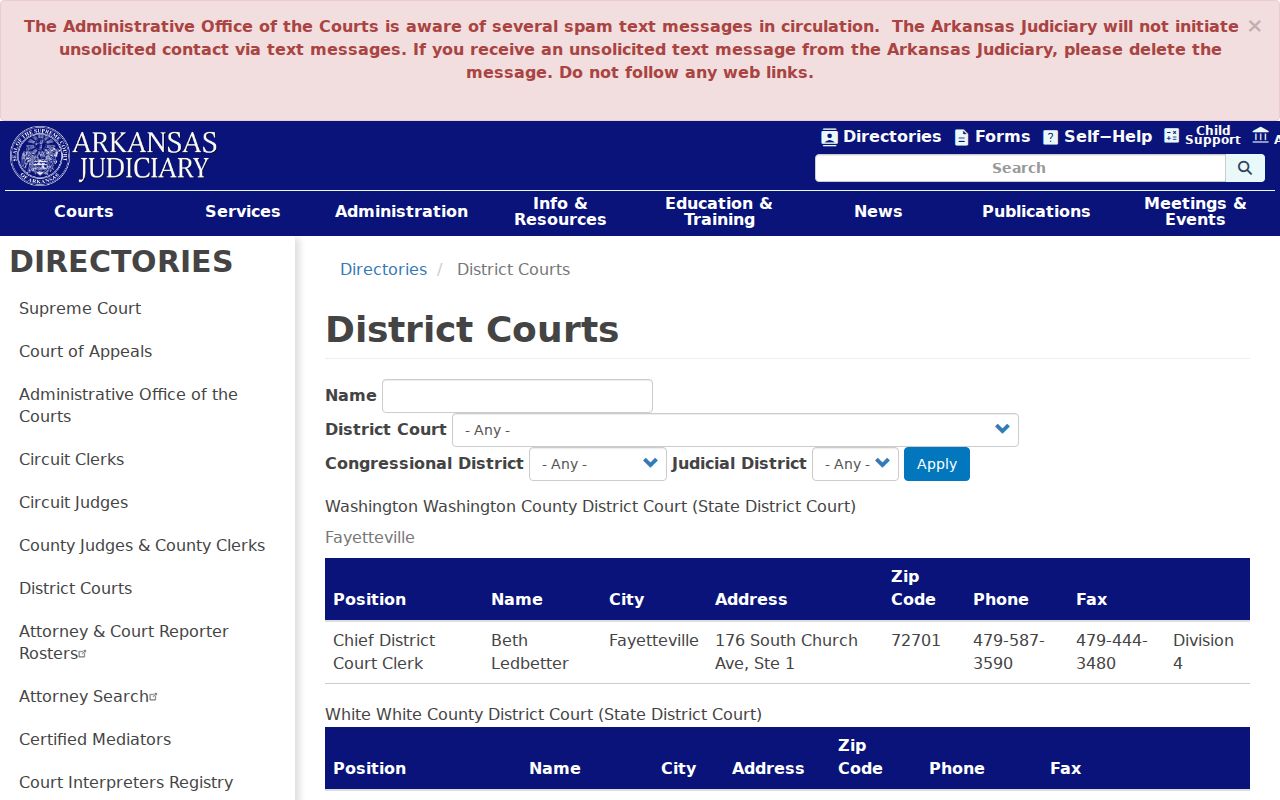Open the Circuit Judges sidebar link
The image size is (1280, 800).
pyautogui.click(x=73, y=502)
